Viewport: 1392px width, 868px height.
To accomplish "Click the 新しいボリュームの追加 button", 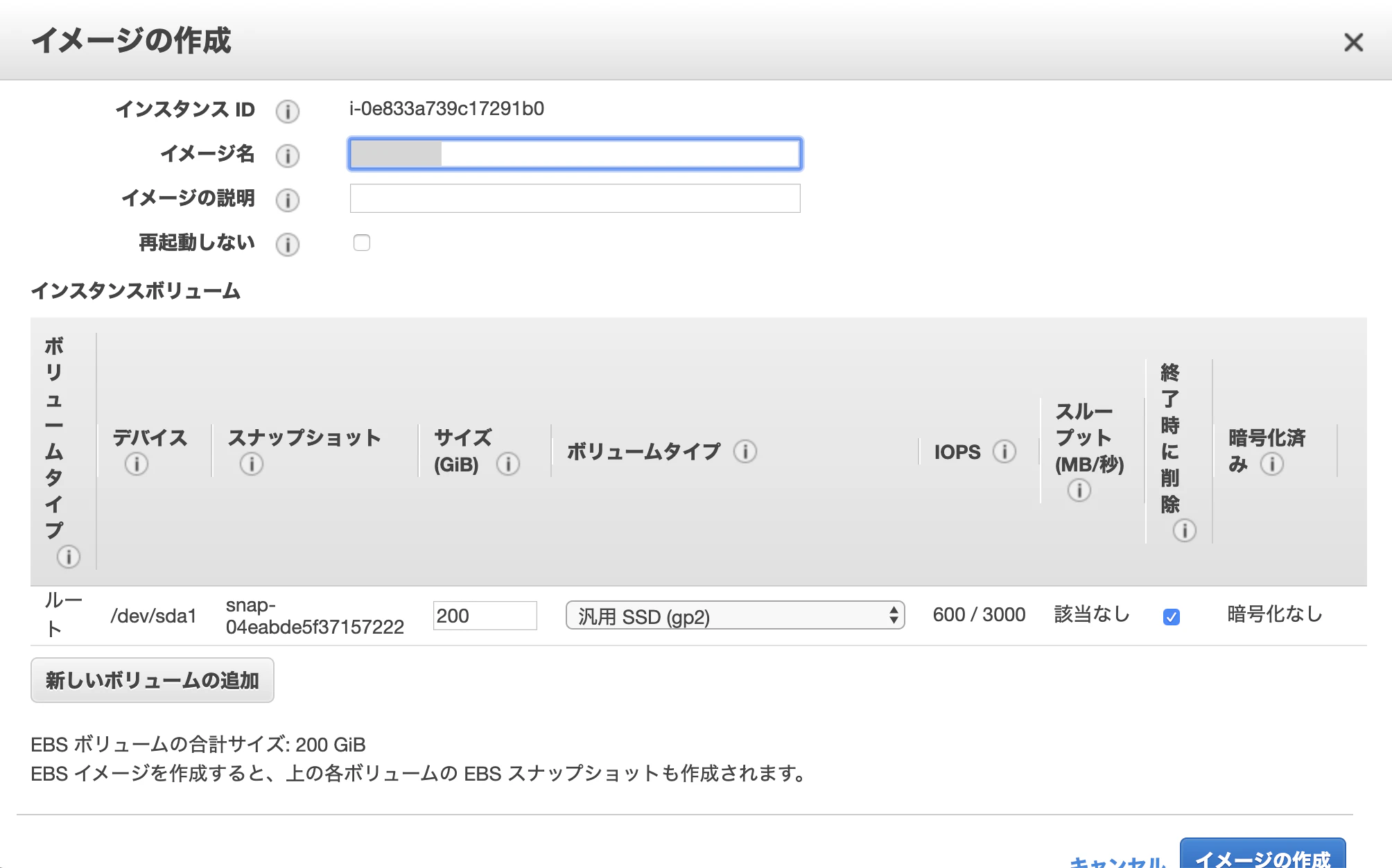I will tap(153, 680).
